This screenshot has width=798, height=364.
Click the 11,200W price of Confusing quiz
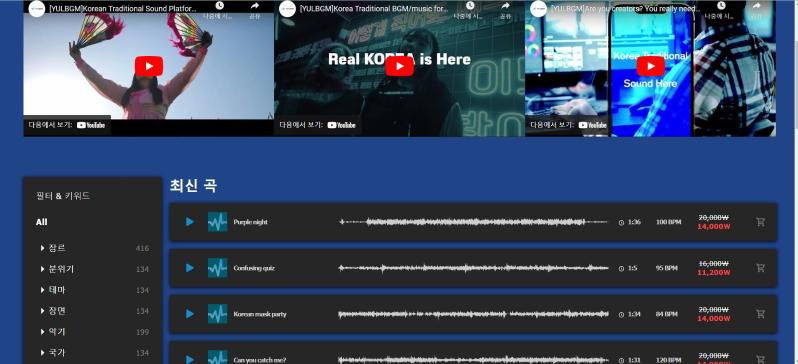[714, 272]
